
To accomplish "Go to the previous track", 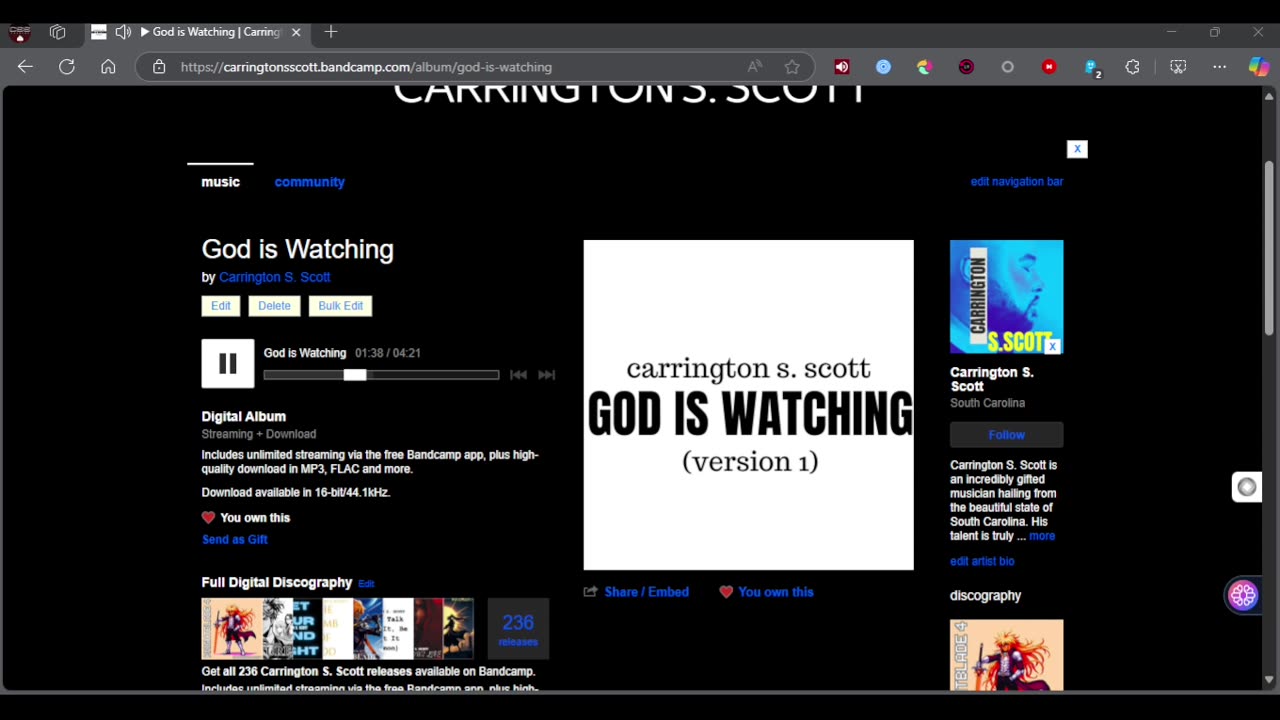I will [x=518, y=375].
